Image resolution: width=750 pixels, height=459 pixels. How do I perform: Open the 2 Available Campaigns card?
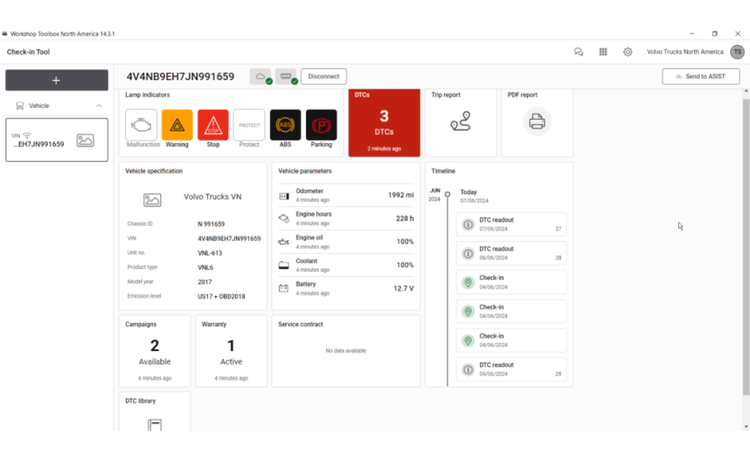click(154, 351)
